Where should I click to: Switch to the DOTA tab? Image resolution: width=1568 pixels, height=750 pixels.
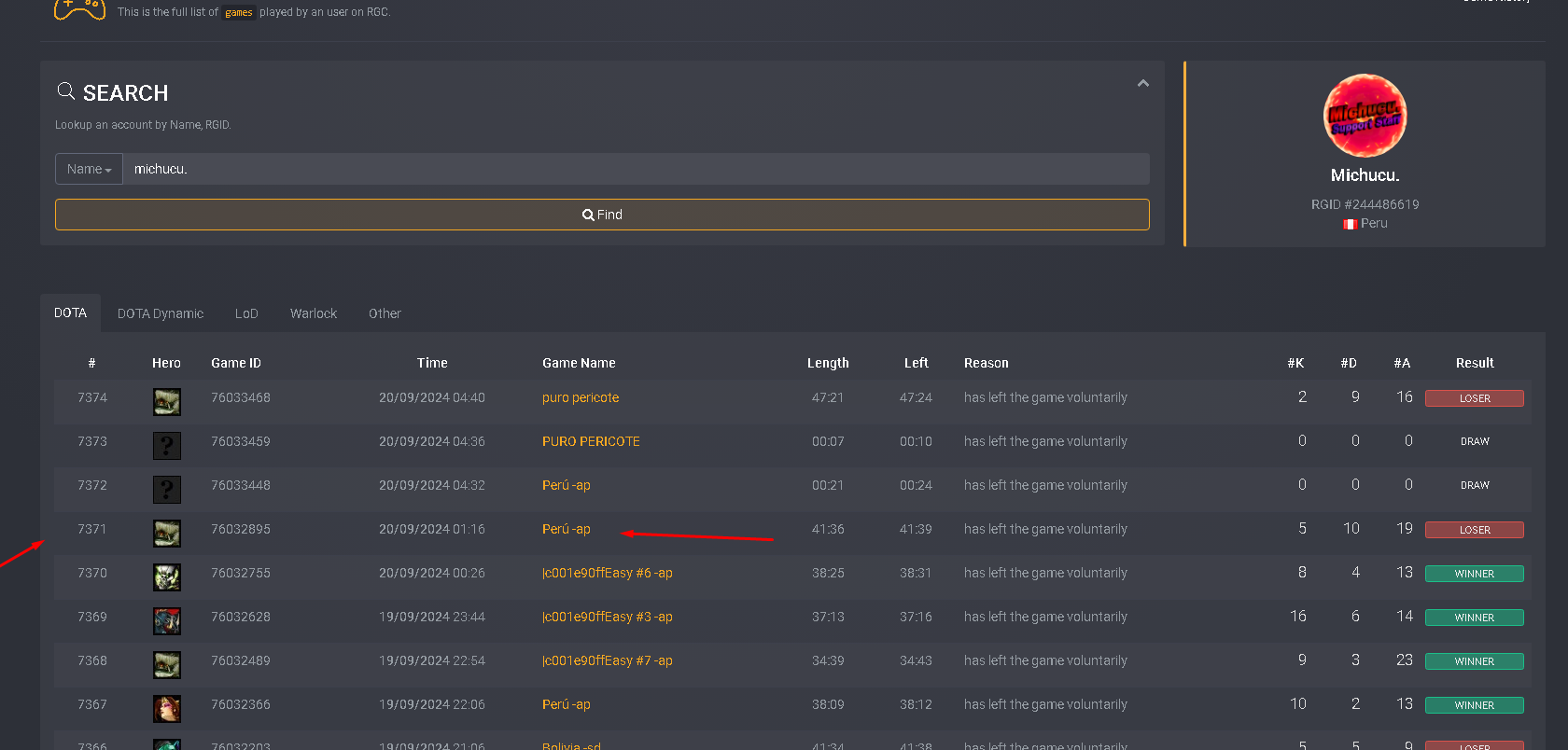(x=70, y=313)
